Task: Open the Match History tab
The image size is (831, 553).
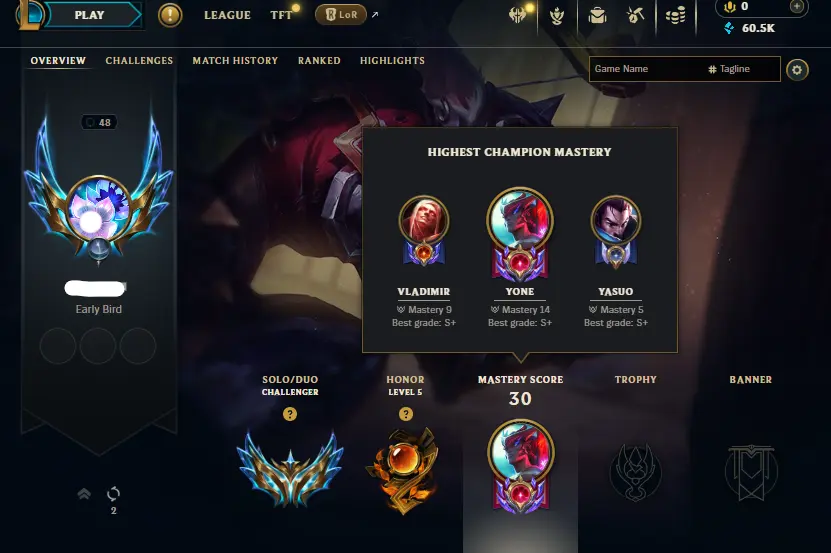Action: (x=235, y=60)
